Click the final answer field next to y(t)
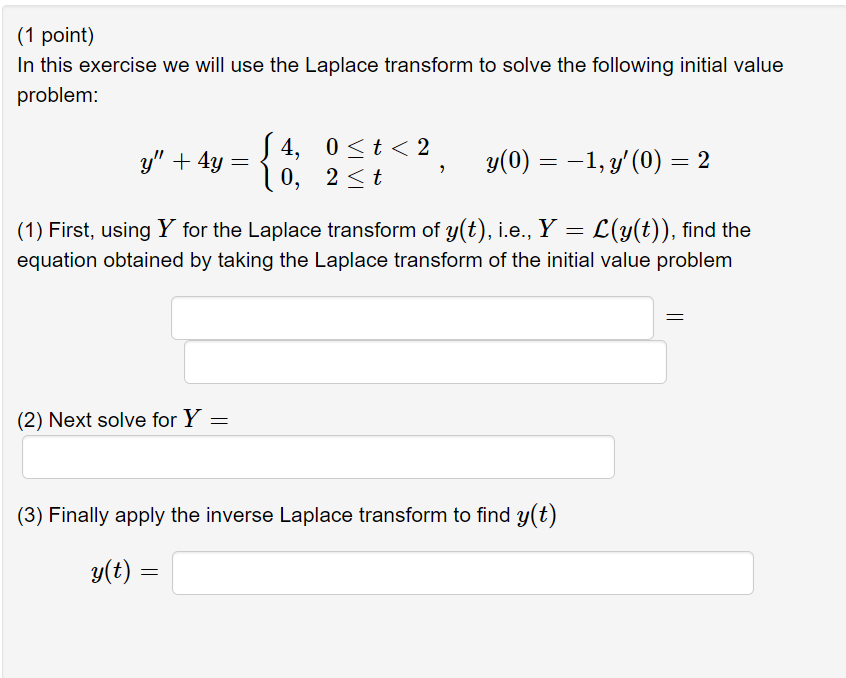This screenshot has height=678, width=846. pyautogui.click(x=462, y=572)
